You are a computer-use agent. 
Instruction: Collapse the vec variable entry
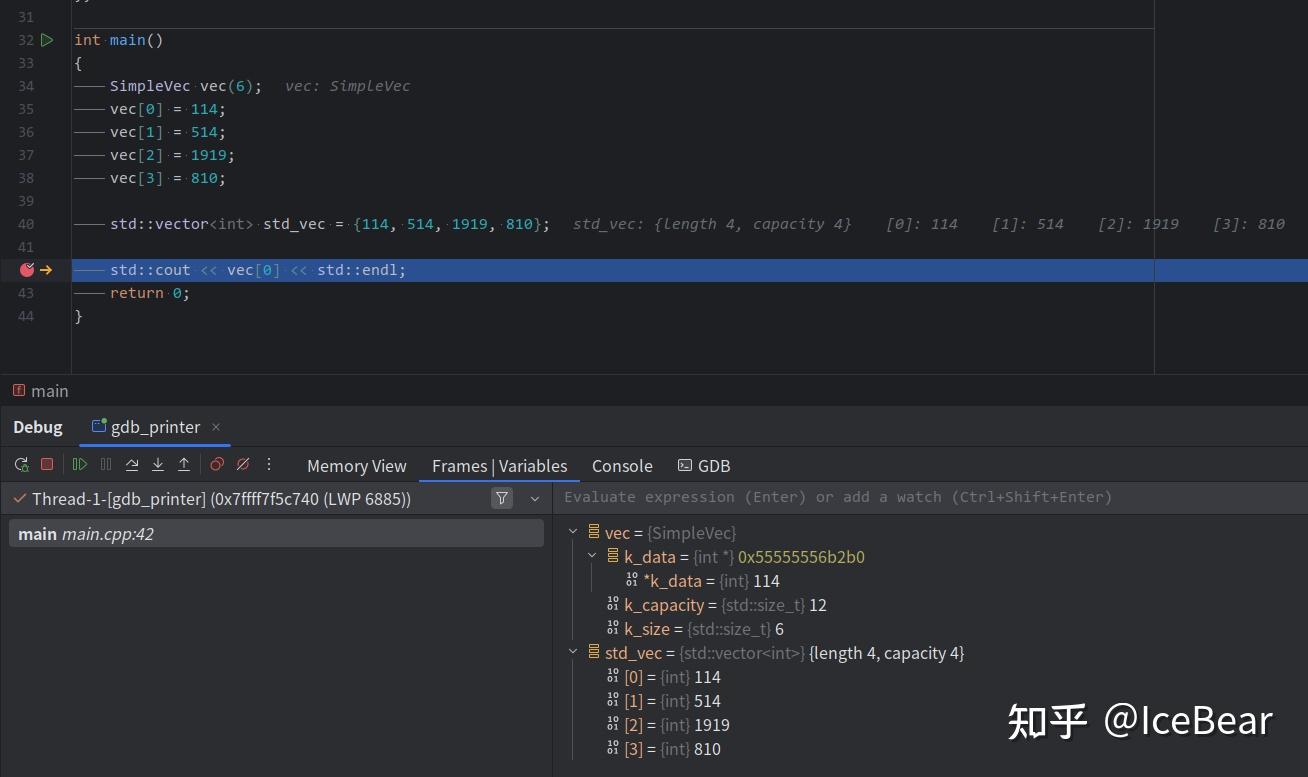click(573, 532)
